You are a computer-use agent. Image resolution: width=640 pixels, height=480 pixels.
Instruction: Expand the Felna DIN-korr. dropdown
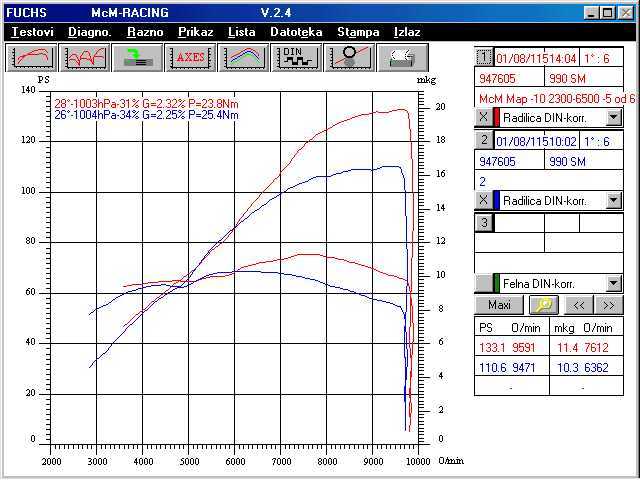click(x=613, y=283)
